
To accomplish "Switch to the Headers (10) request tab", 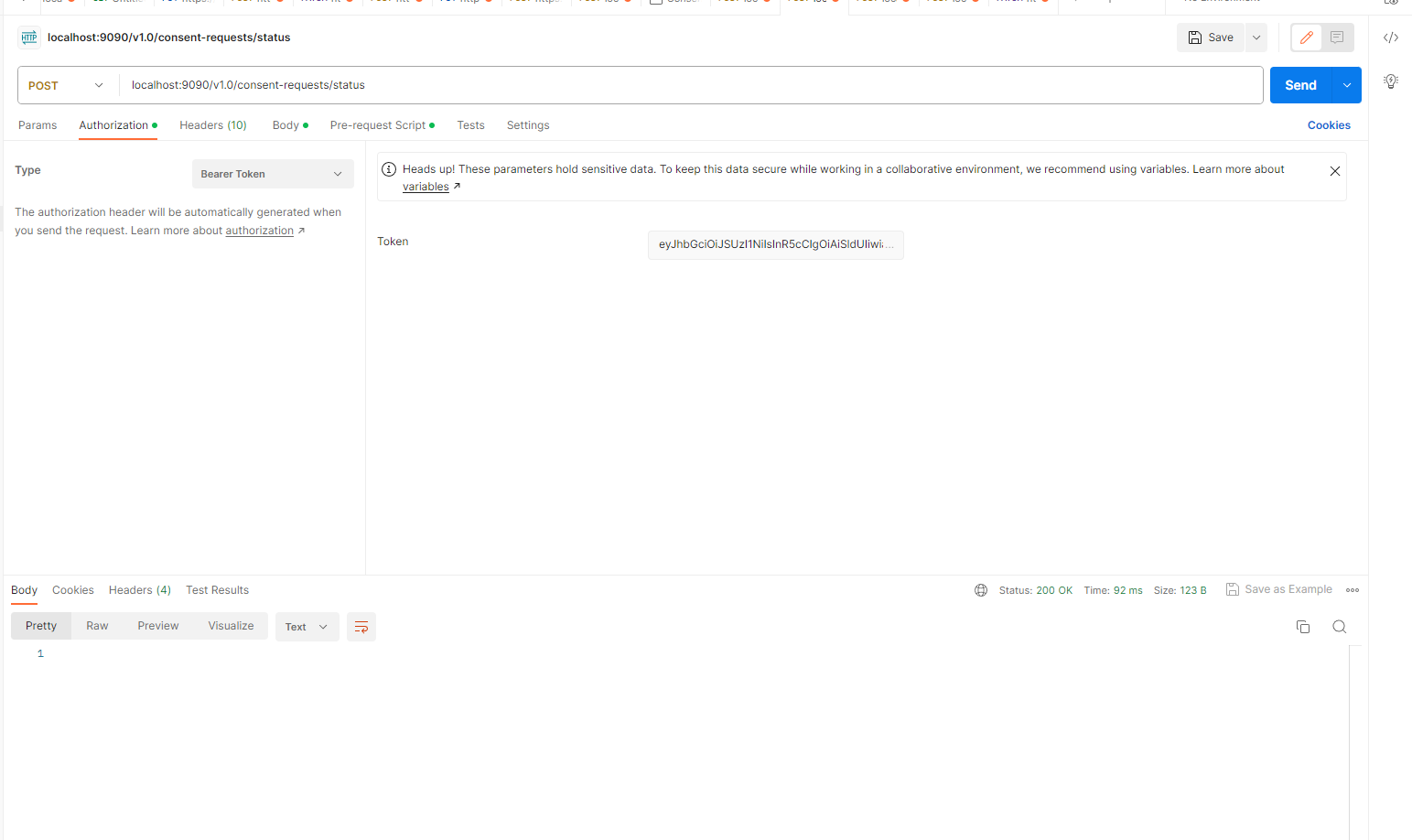I will (212, 125).
